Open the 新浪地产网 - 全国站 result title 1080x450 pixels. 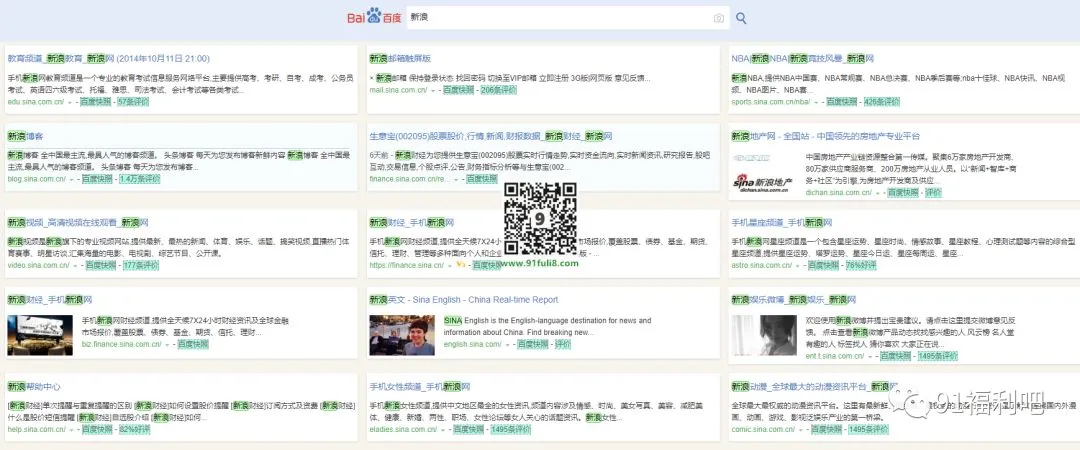[x=825, y=136]
